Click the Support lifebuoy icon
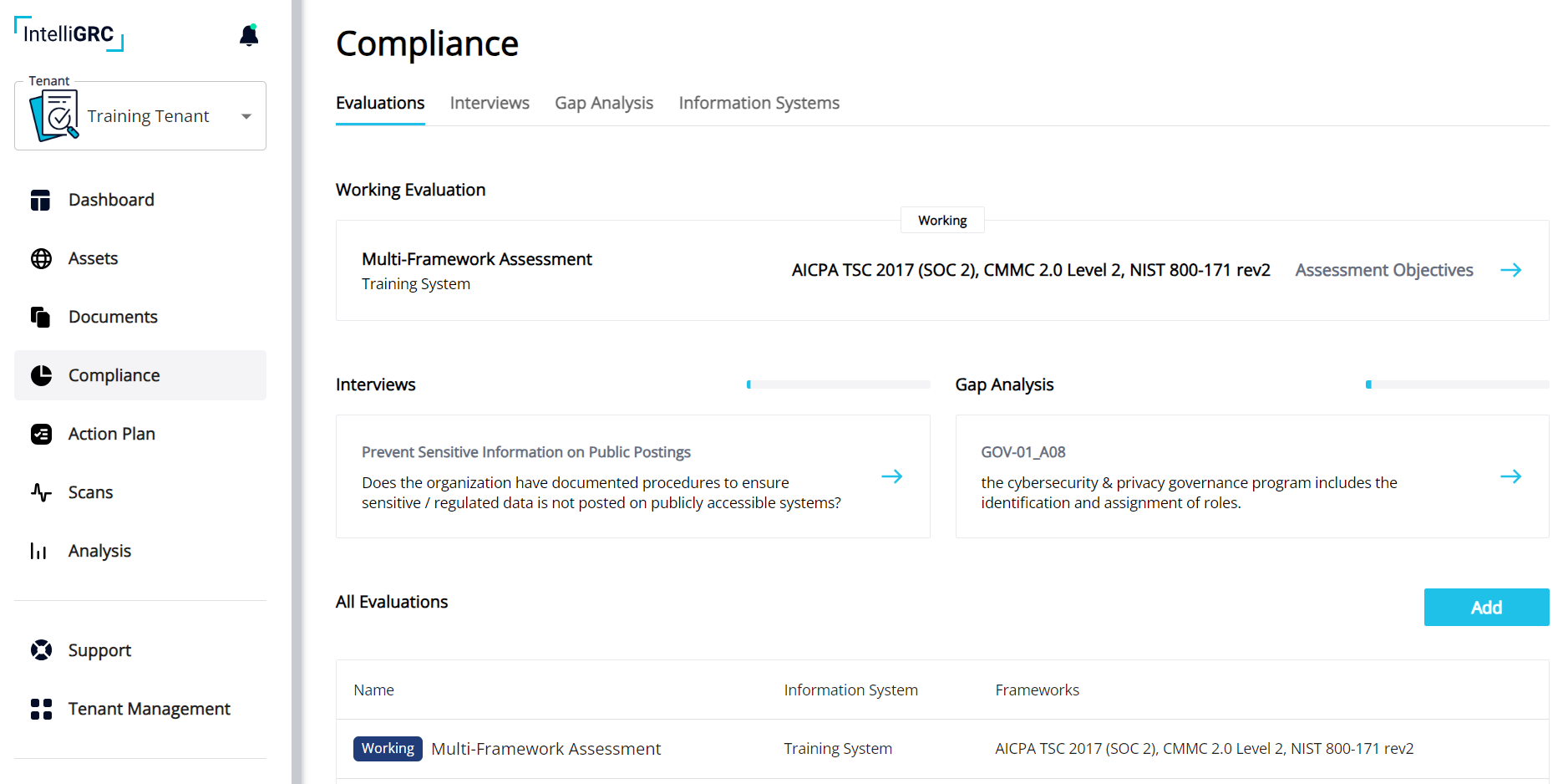The image size is (1568, 784). tap(41, 650)
